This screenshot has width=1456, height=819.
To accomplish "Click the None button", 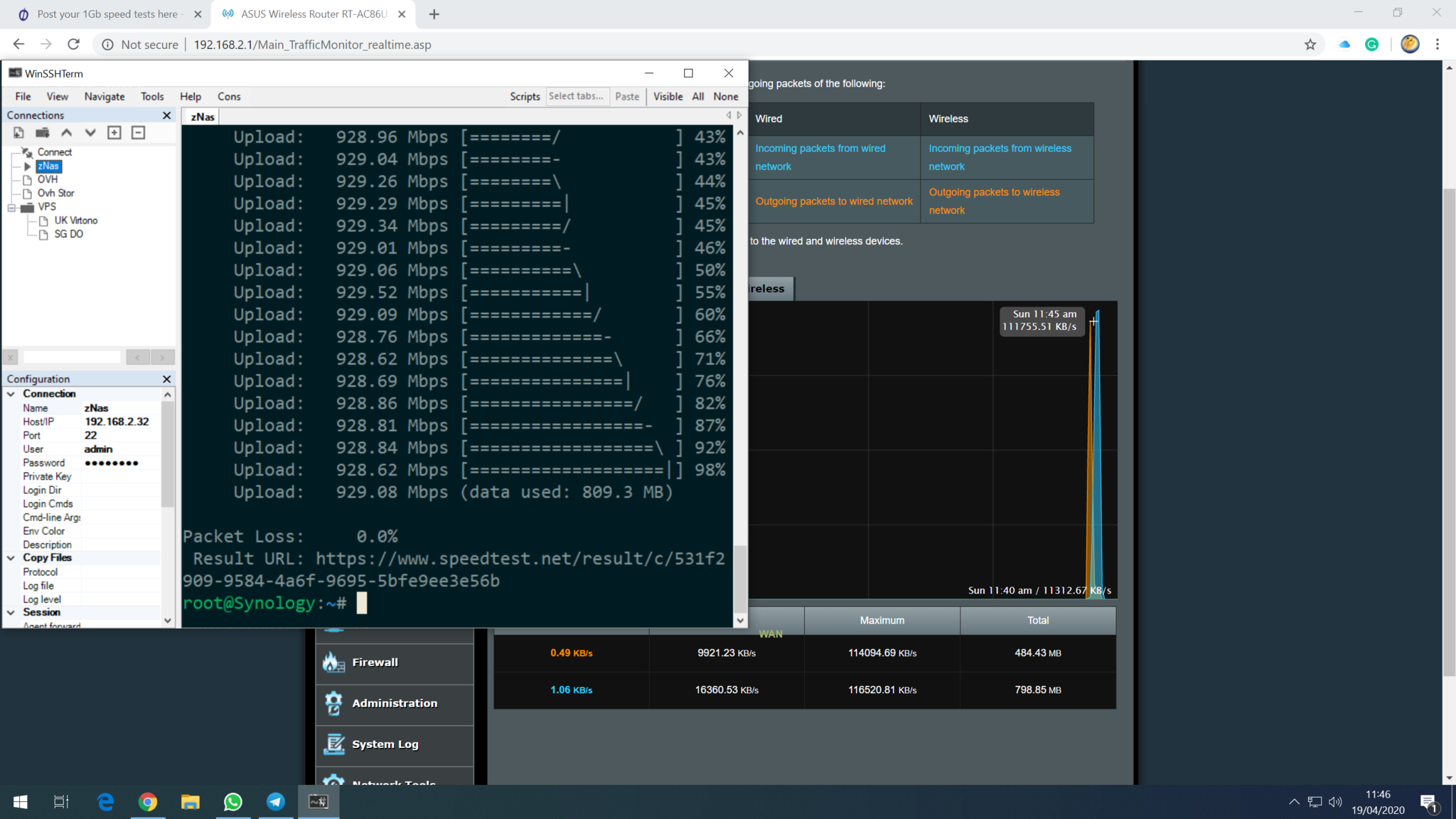I will pos(726,97).
